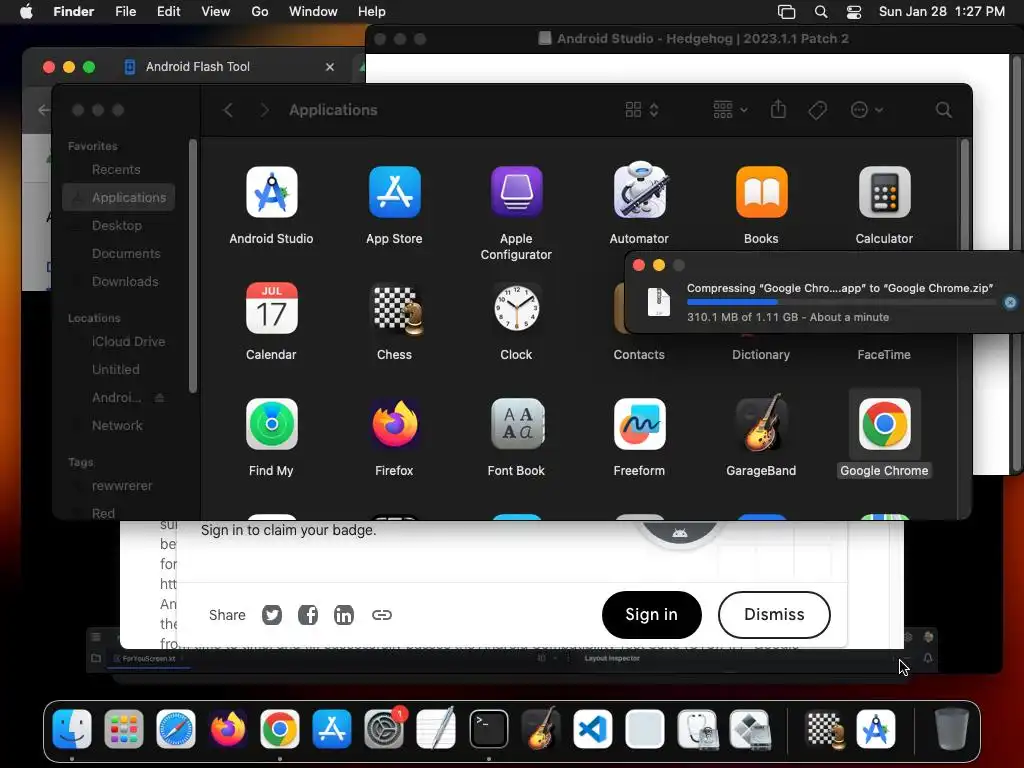
Task: Select the Clock app
Action: (x=517, y=308)
